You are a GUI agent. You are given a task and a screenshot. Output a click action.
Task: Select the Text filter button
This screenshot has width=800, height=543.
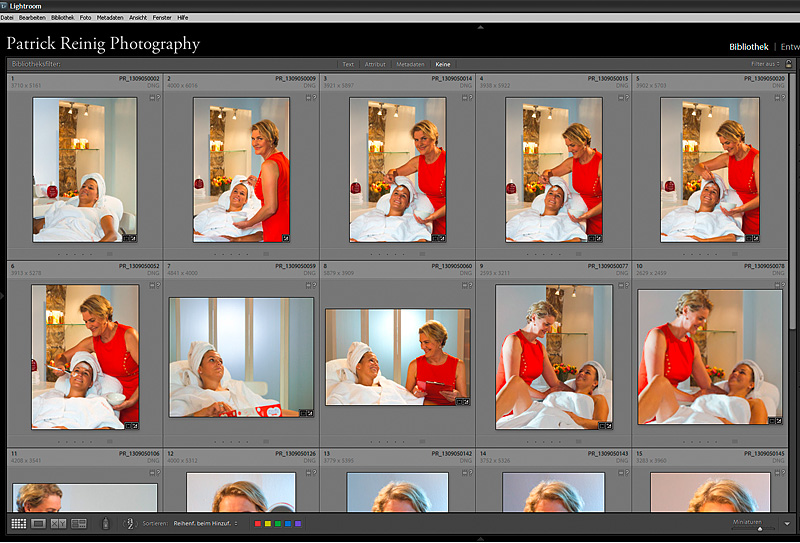[348, 64]
